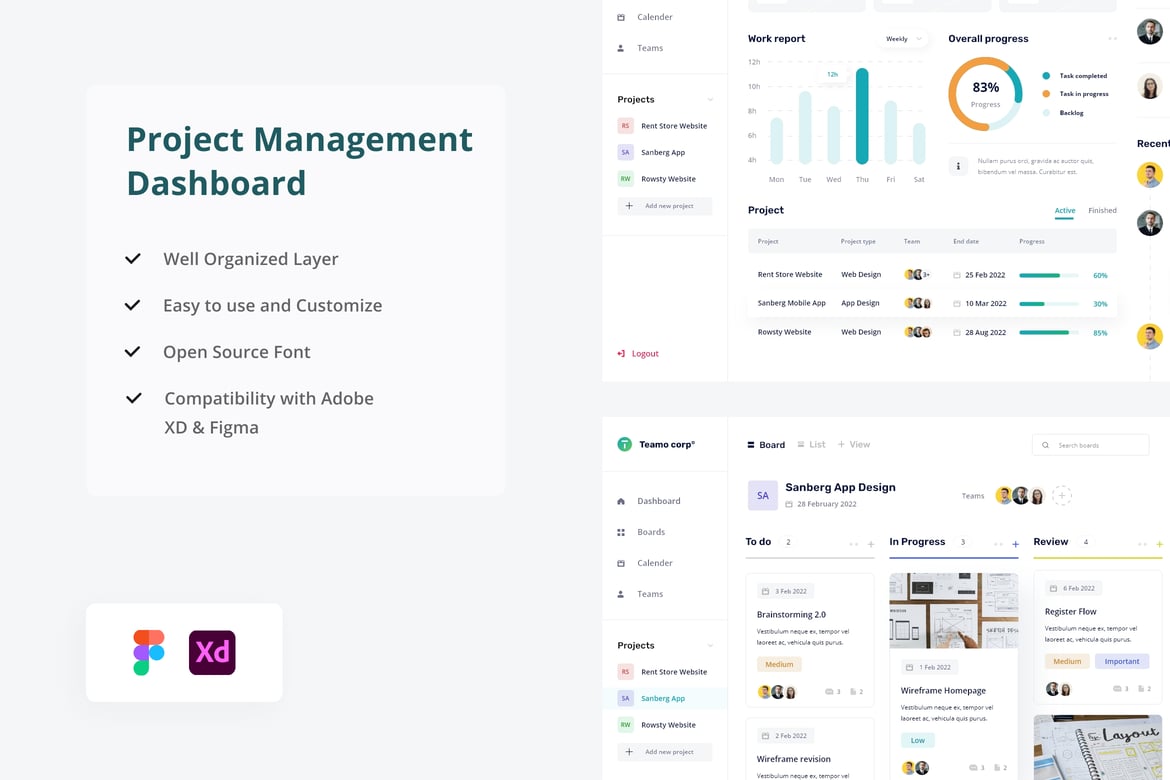Add a team member with dashed plus circle

click(x=1062, y=495)
